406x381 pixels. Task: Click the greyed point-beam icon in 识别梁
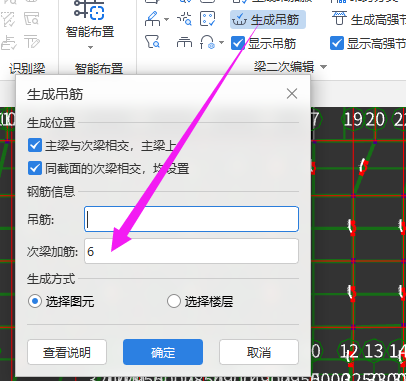8,43
